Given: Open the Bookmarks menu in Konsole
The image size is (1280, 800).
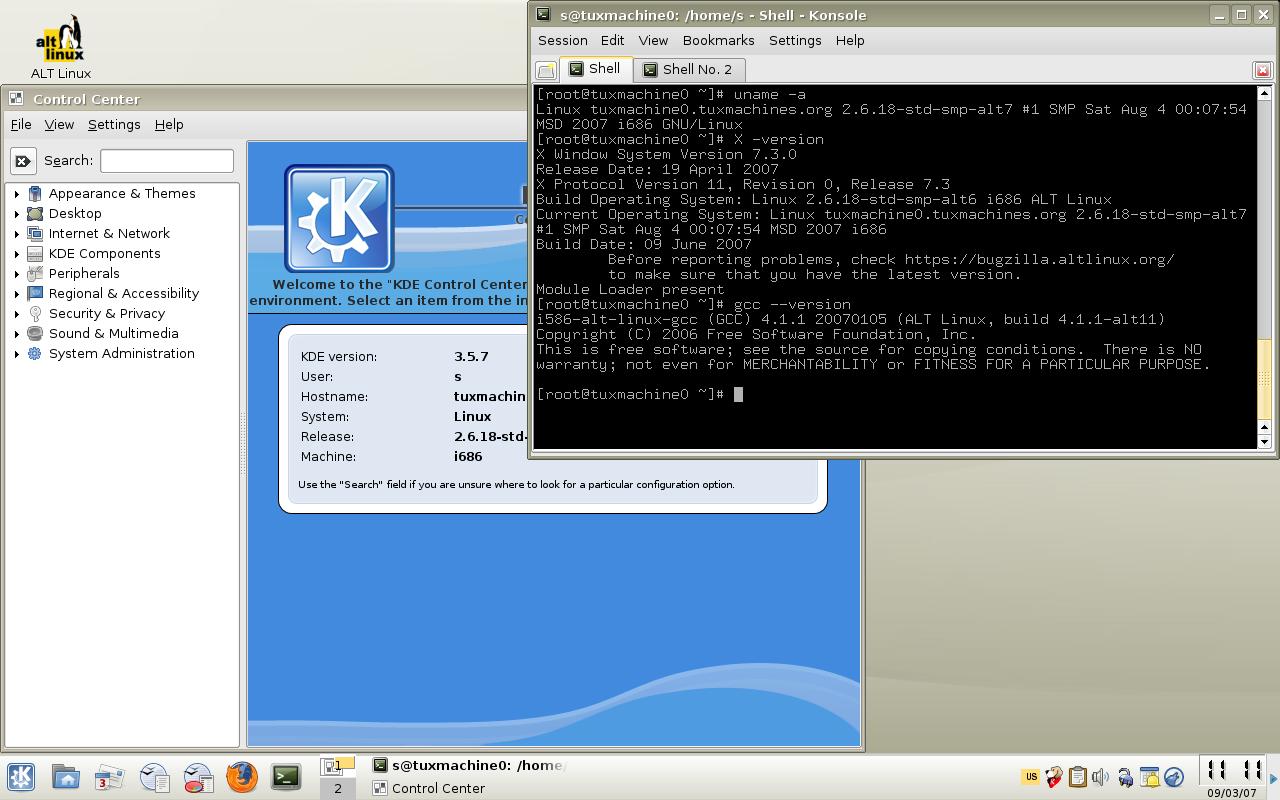Looking at the screenshot, I should [718, 41].
